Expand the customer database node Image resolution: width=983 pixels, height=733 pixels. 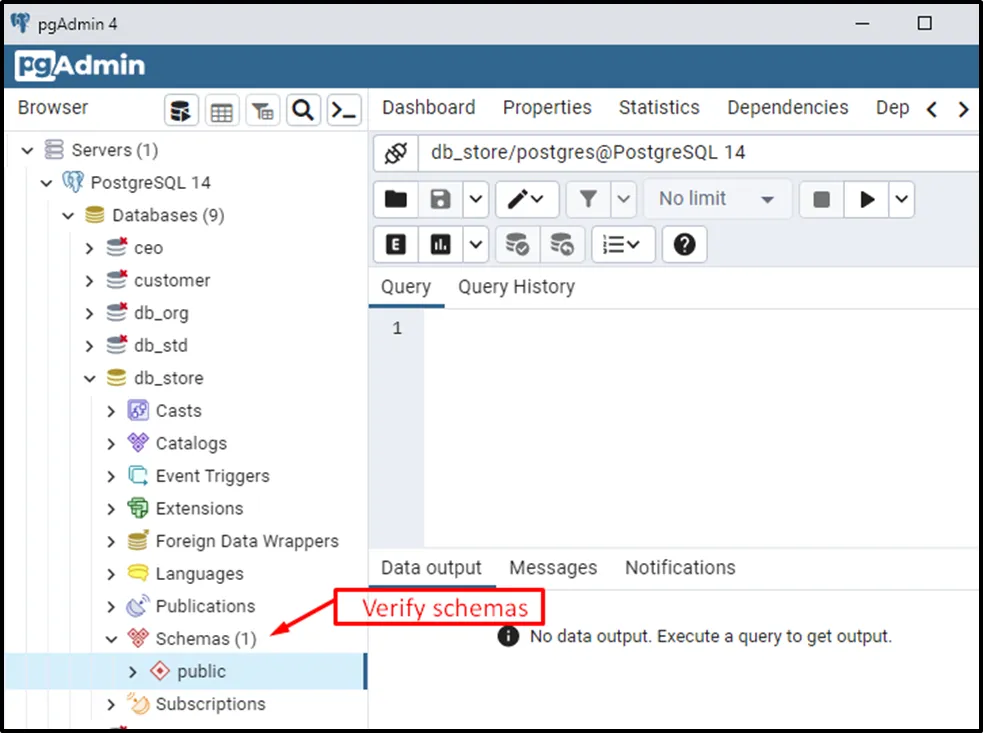(90, 281)
